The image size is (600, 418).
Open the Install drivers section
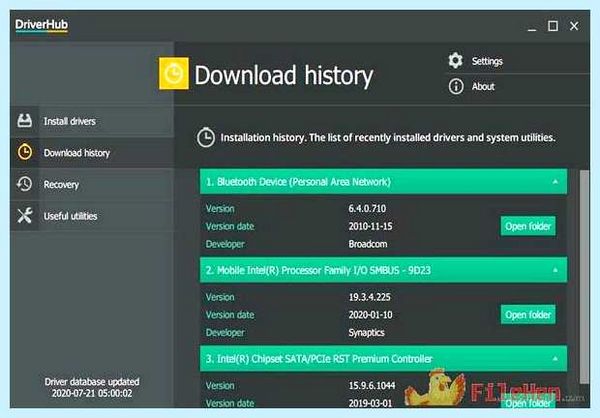click(x=92, y=121)
